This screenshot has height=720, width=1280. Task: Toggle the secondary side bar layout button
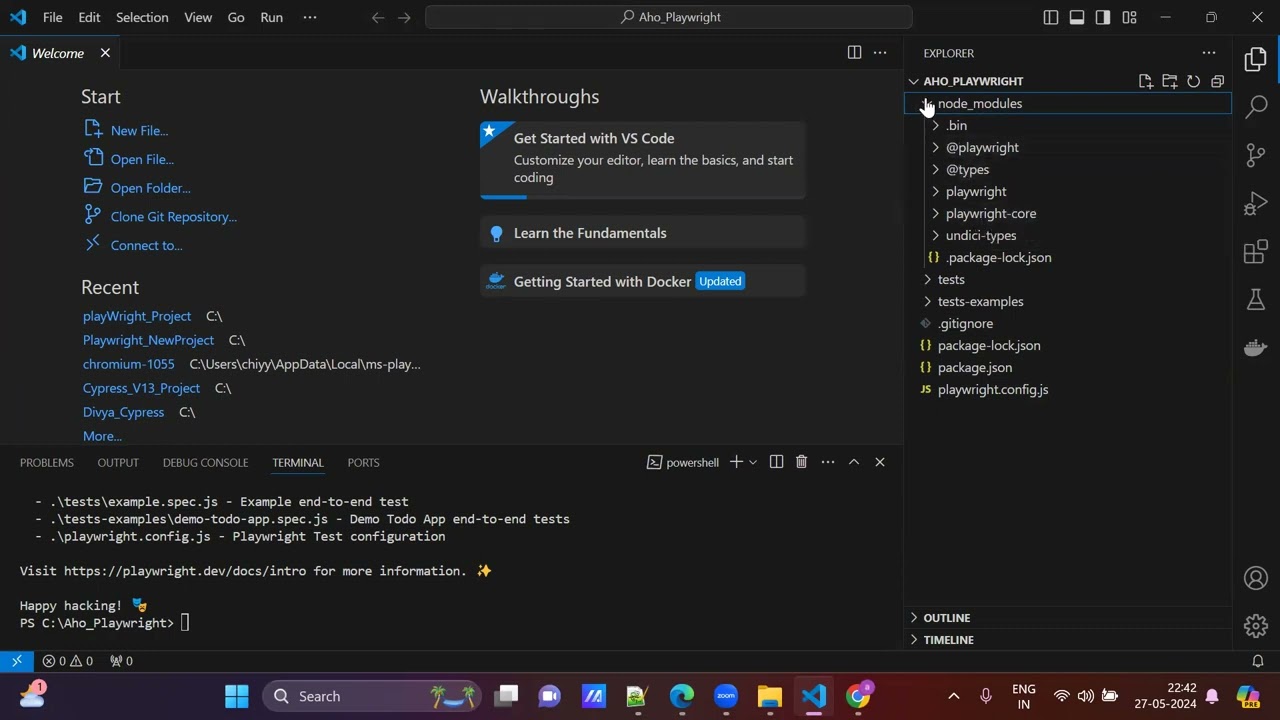tap(1103, 17)
